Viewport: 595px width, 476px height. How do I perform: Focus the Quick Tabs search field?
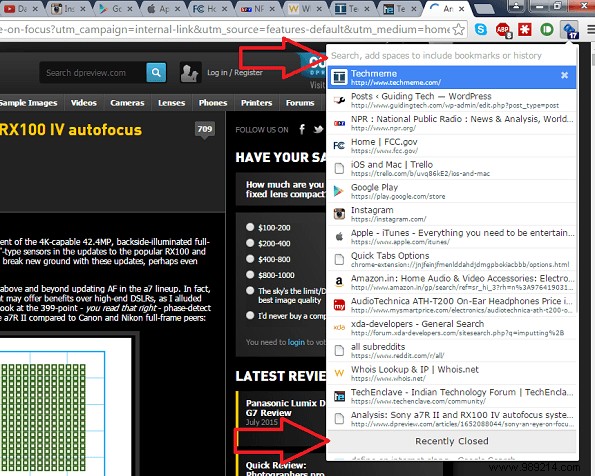point(452,55)
